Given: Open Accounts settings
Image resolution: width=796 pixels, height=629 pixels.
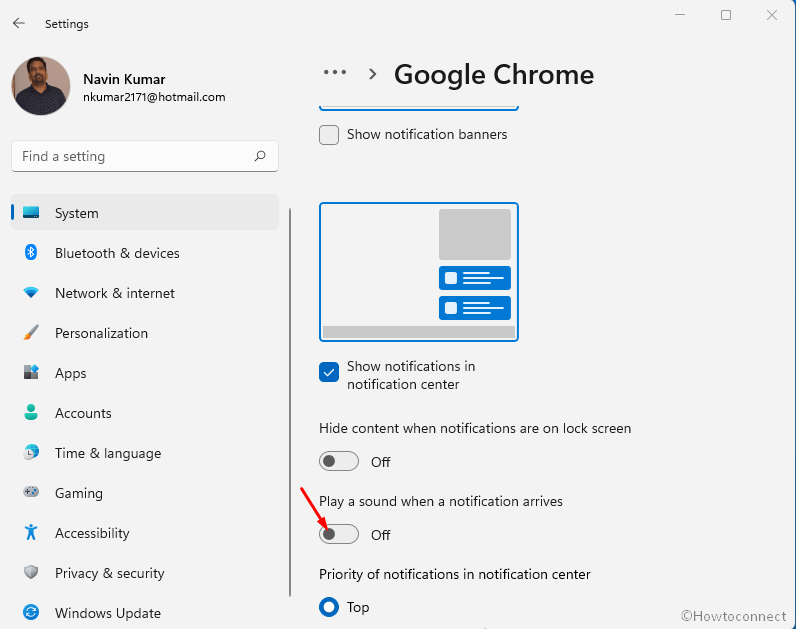Looking at the screenshot, I should click(x=145, y=412).
